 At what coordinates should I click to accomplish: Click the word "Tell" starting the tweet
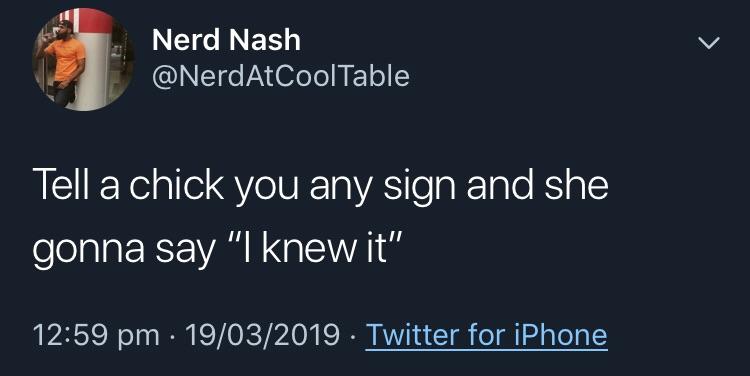click(x=62, y=186)
